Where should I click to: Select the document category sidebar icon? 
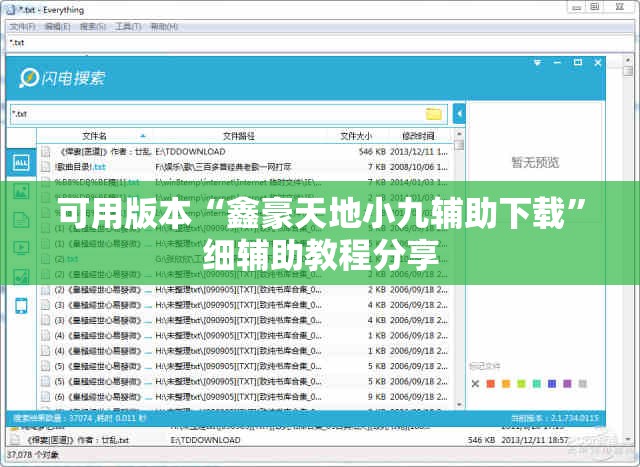21,219
